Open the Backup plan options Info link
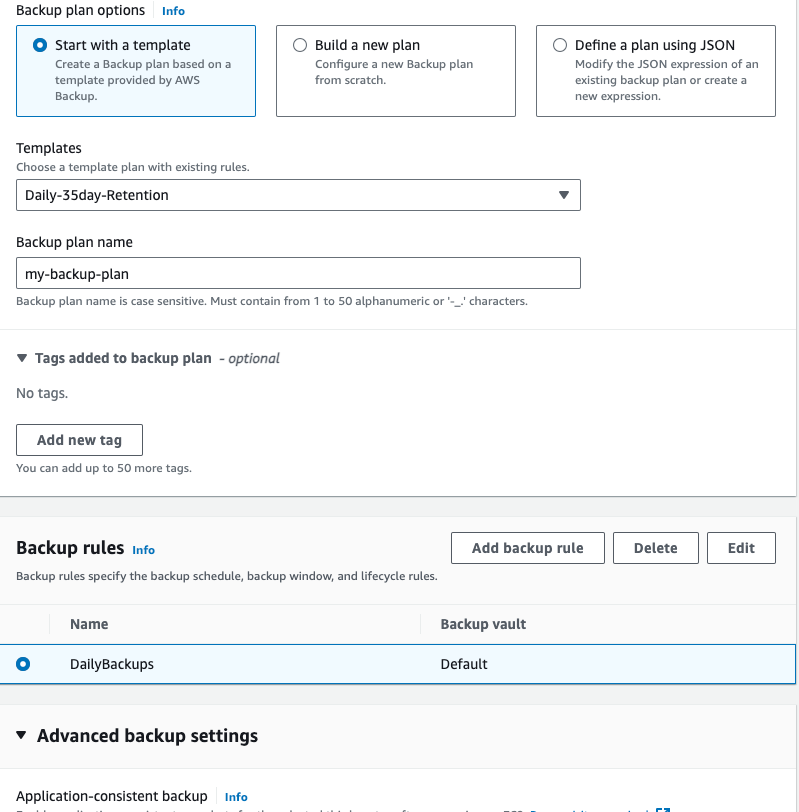Viewport: 799px width, 812px height. coord(172,11)
